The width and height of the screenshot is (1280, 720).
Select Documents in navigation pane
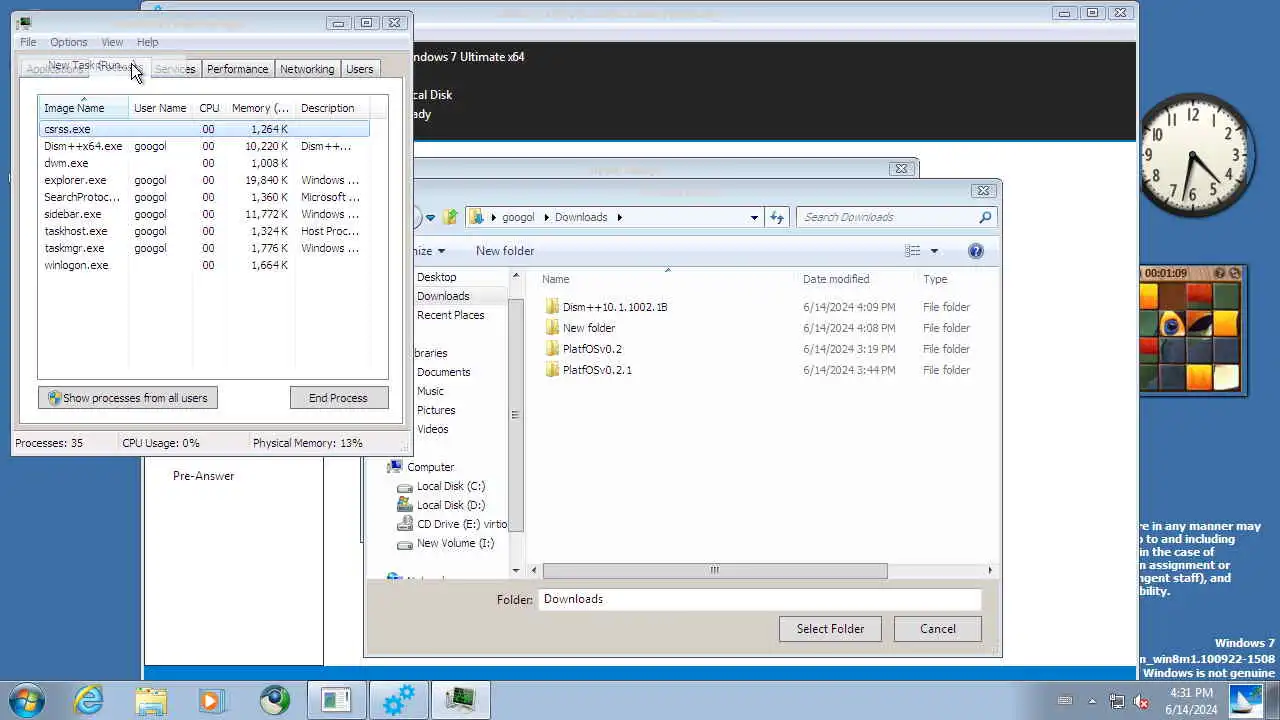443,372
